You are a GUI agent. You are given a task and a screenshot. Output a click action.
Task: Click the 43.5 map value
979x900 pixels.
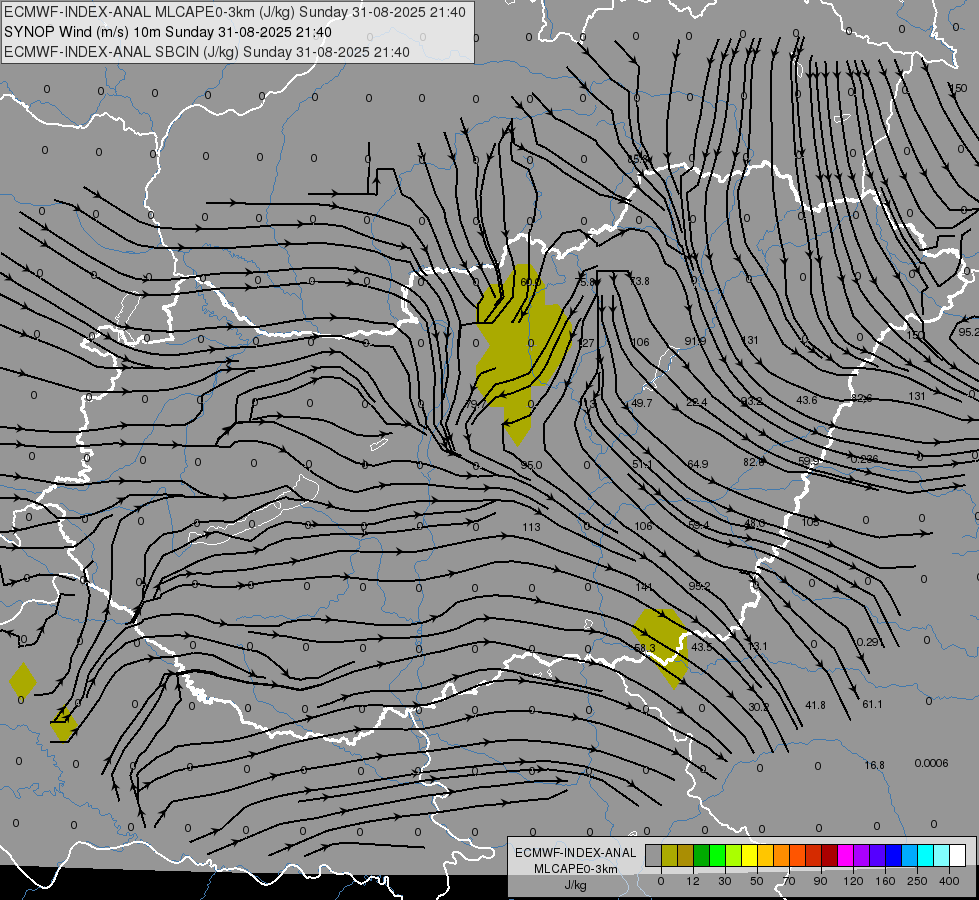click(701, 647)
